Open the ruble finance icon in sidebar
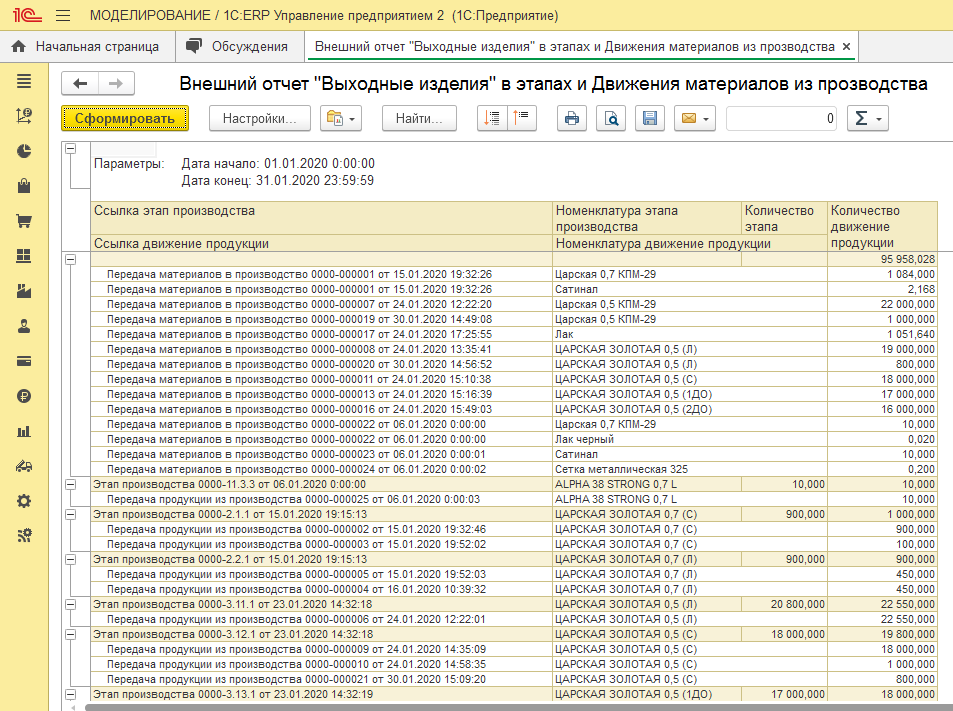Image resolution: width=953 pixels, height=711 pixels. 24,396
